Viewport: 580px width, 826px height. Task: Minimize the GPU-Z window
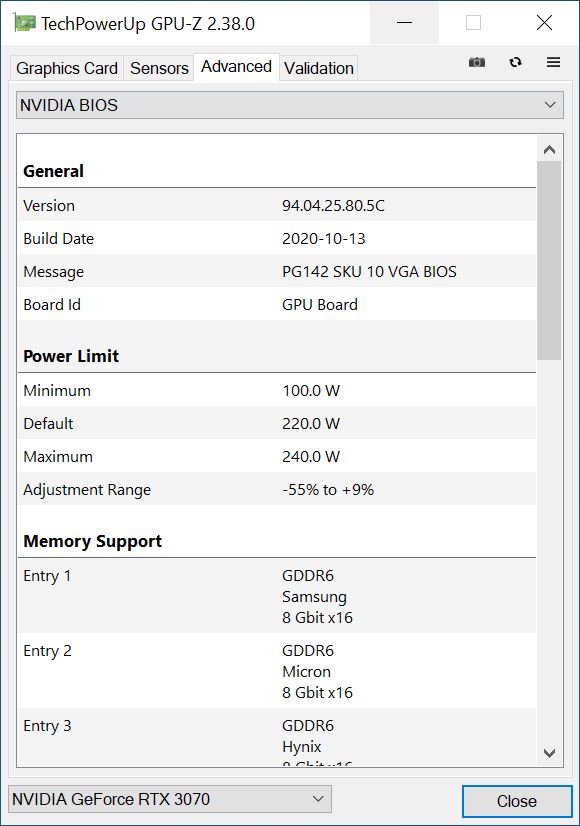405,23
